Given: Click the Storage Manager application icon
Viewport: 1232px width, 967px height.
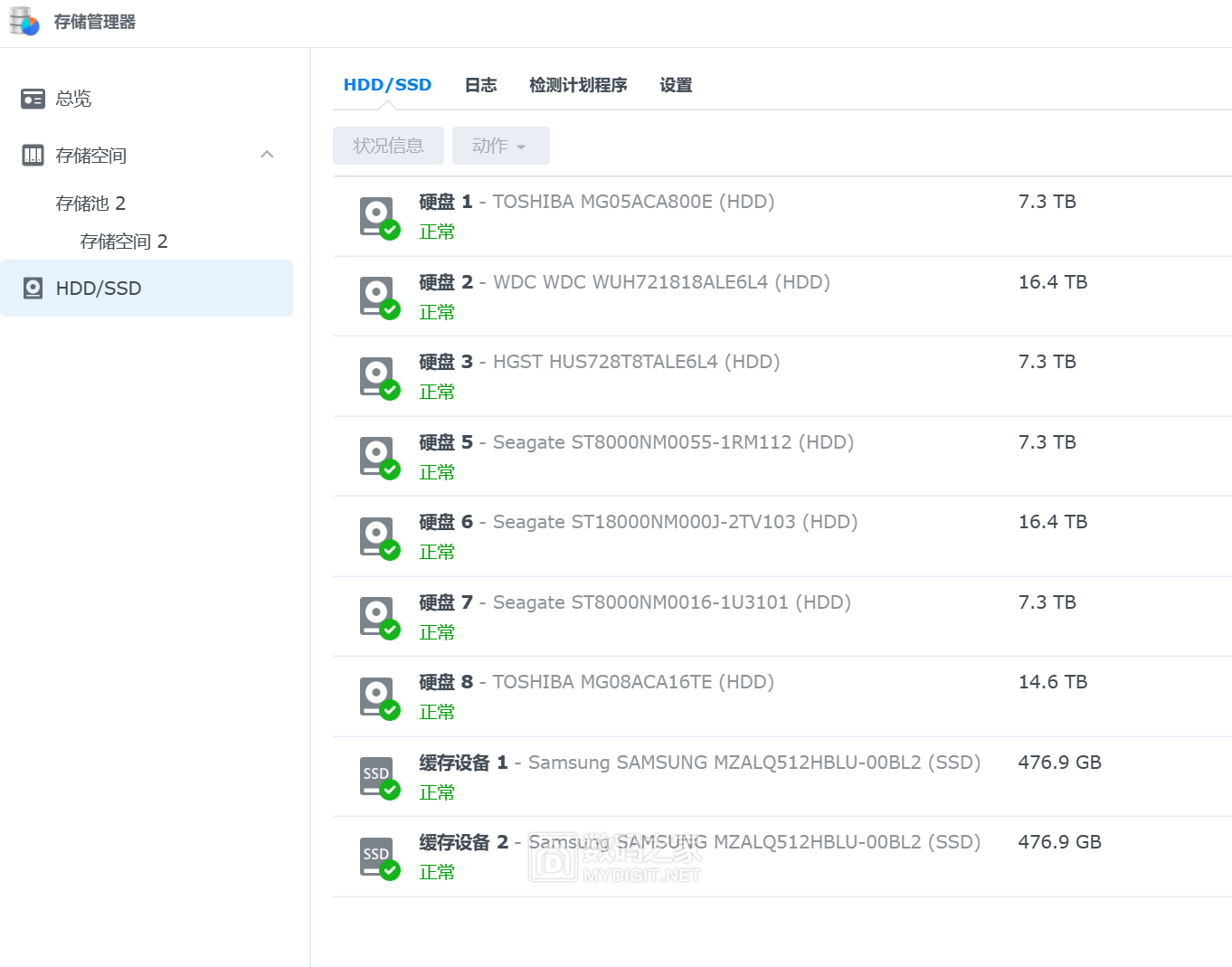Looking at the screenshot, I should coord(23,20).
